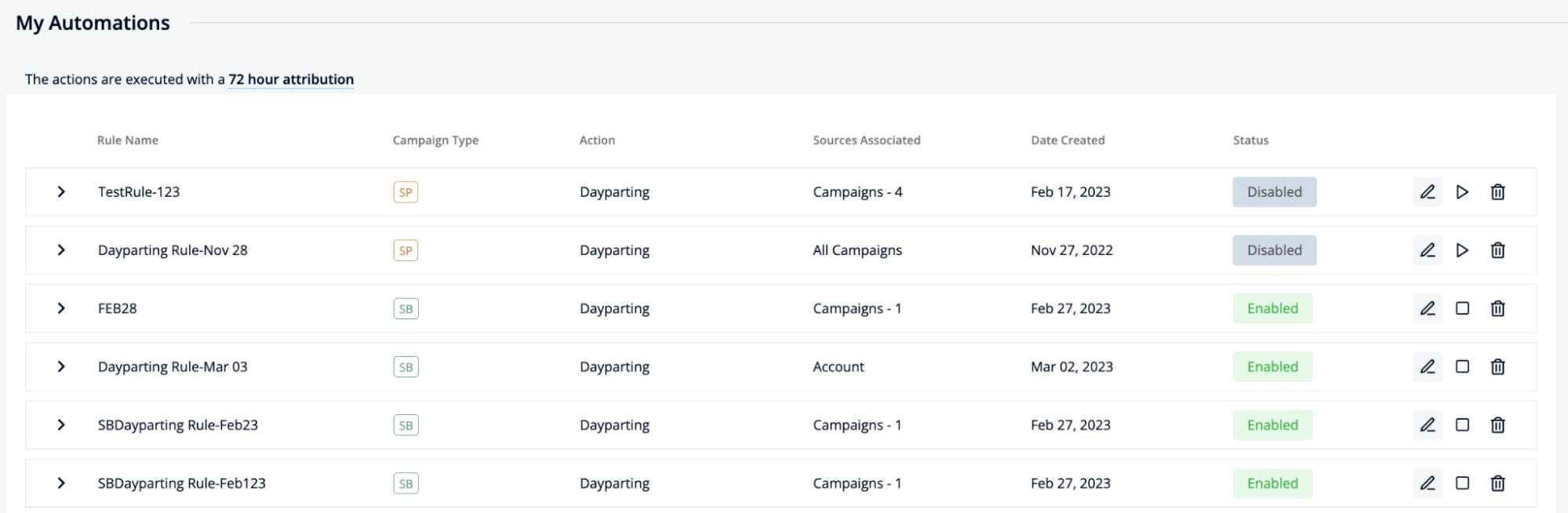Expand SBDayparting Rule-Feb23 row
Viewport: 1568px width, 513px height.
(x=61, y=425)
